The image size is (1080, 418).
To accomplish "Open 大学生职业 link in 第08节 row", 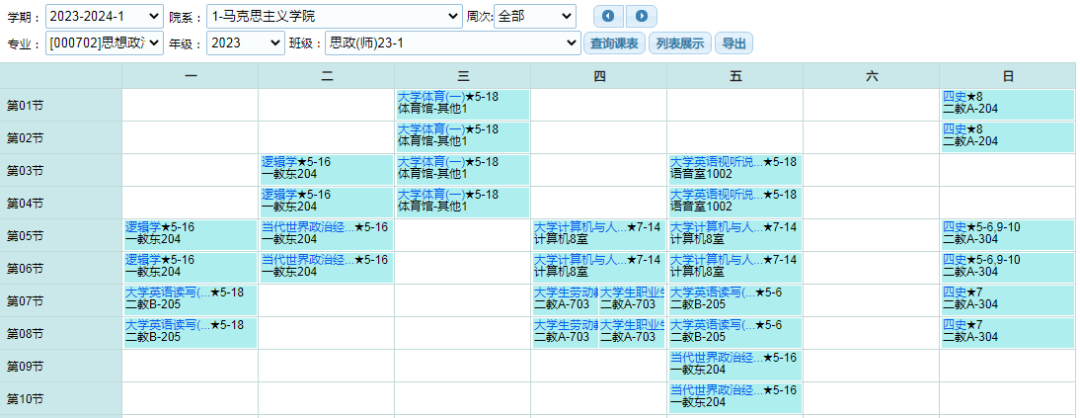I will [x=632, y=324].
